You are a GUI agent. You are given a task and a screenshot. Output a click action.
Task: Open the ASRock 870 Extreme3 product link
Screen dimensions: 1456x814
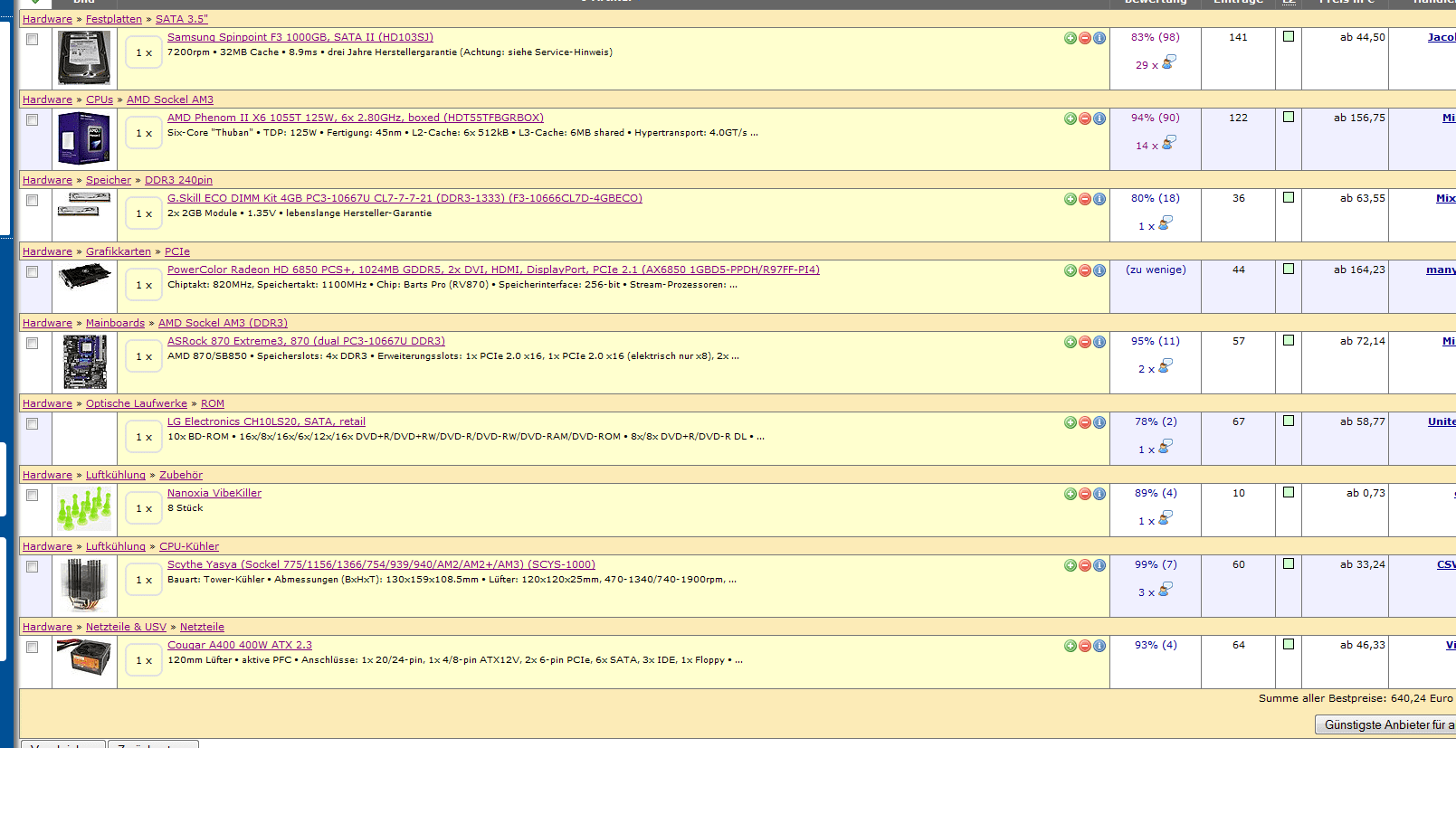pos(306,342)
